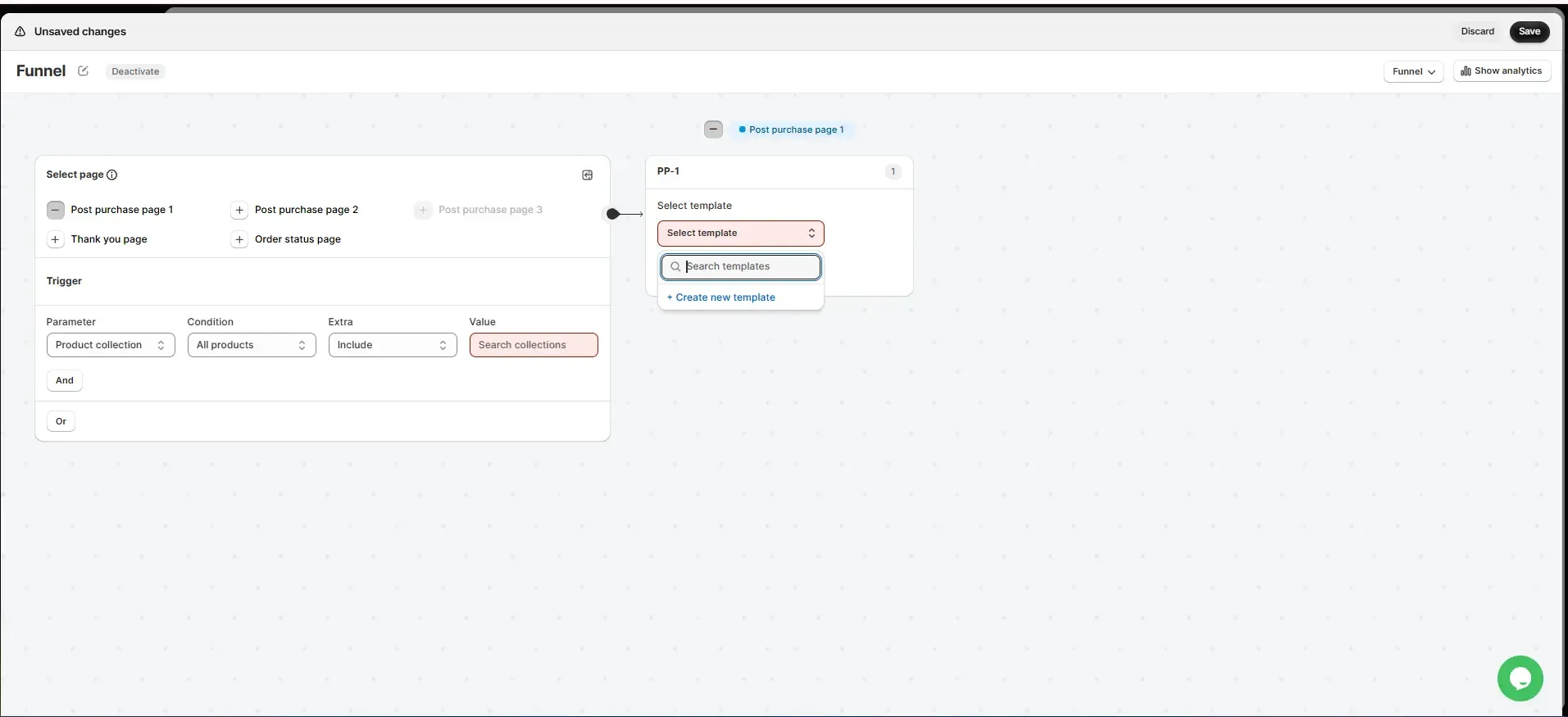Click the Show analytics button label
This screenshot has width=1568, height=717.
pyautogui.click(x=1508, y=71)
